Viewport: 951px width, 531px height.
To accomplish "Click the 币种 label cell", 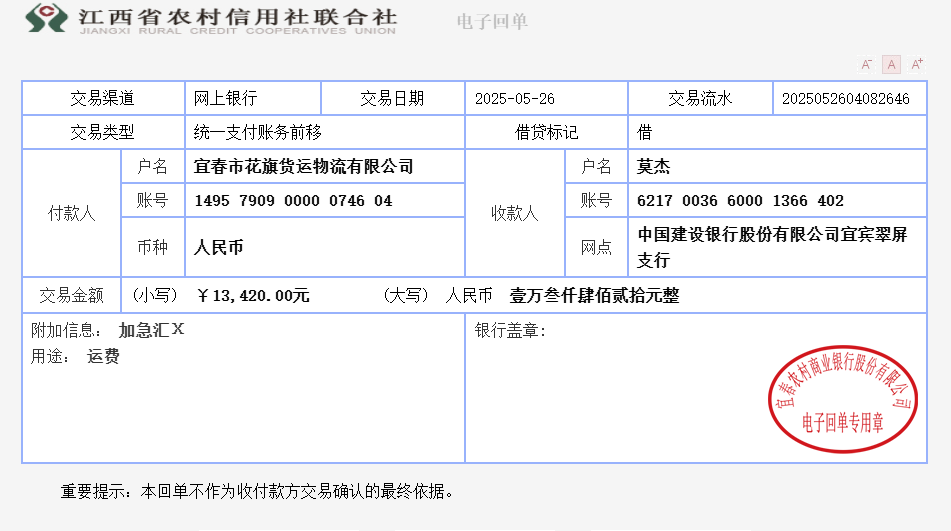I will tap(153, 247).
